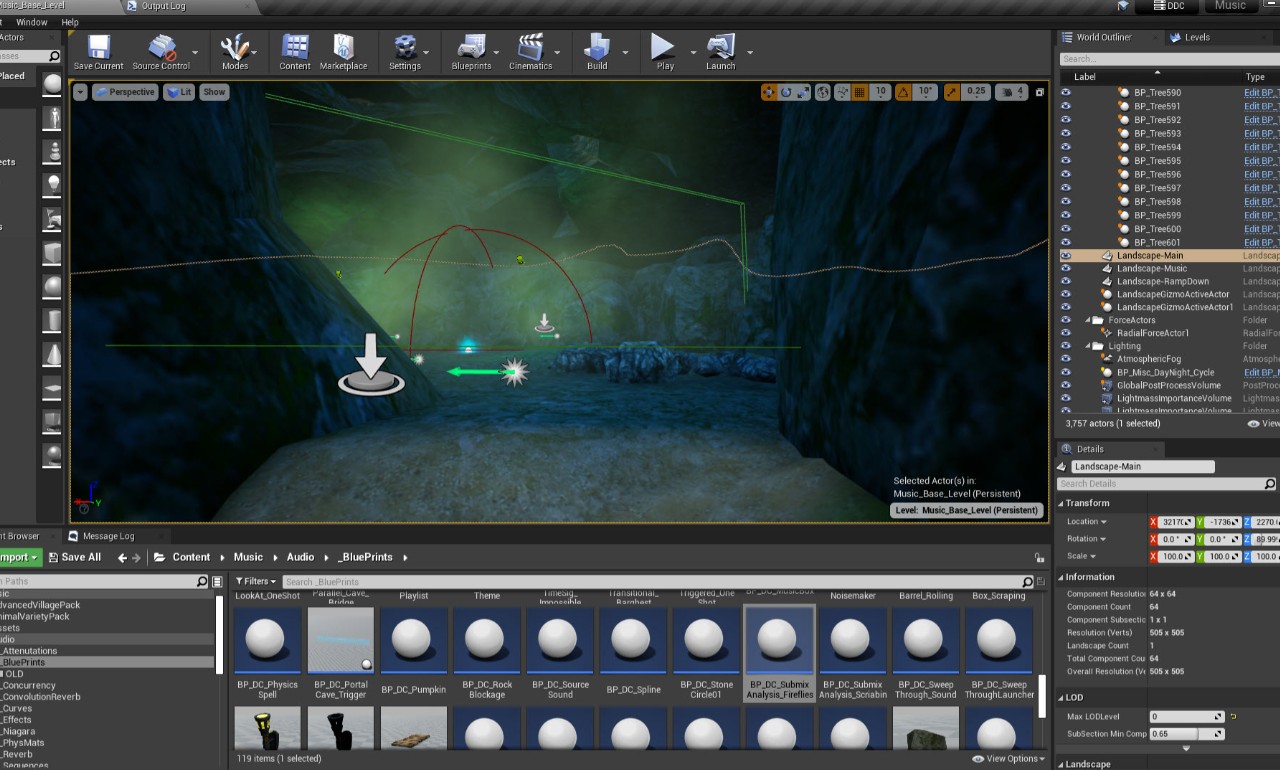Screen dimensions: 1280x770
Task: Click the Lit view mode button
Action: [180, 92]
